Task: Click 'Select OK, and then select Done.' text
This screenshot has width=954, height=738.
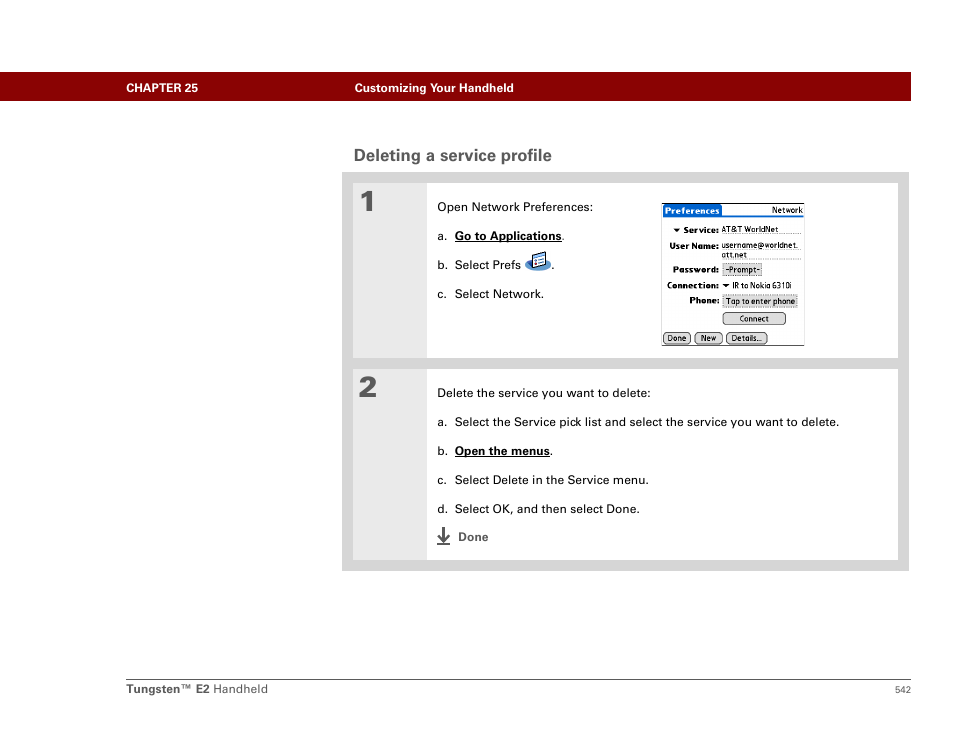Action: (x=547, y=509)
